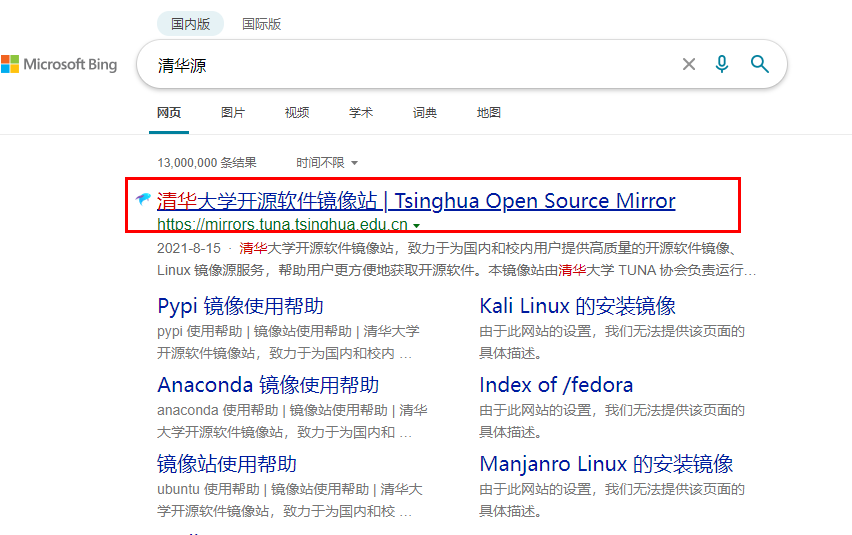
Task: Select the 国内版 toggle
Action: coord(190,24)
